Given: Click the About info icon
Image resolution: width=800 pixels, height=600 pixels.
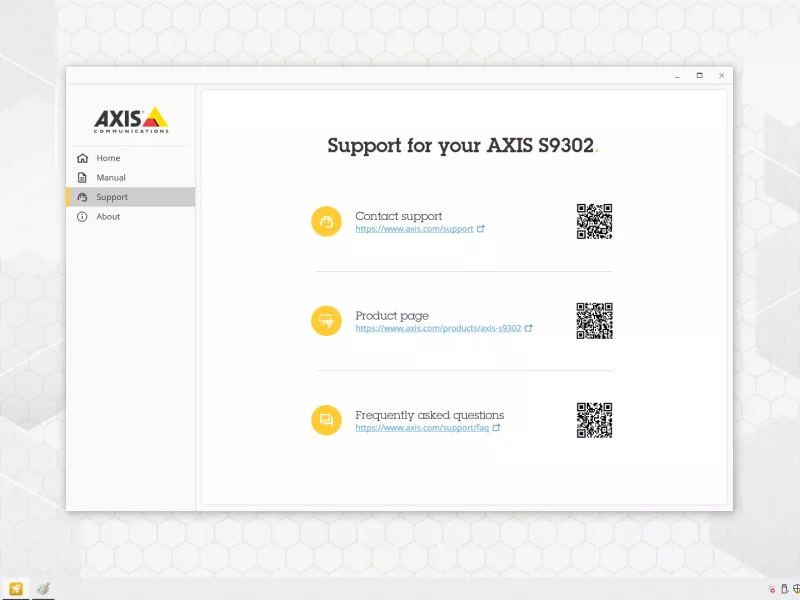Looking at the screenshot, I should pos(82,216).
